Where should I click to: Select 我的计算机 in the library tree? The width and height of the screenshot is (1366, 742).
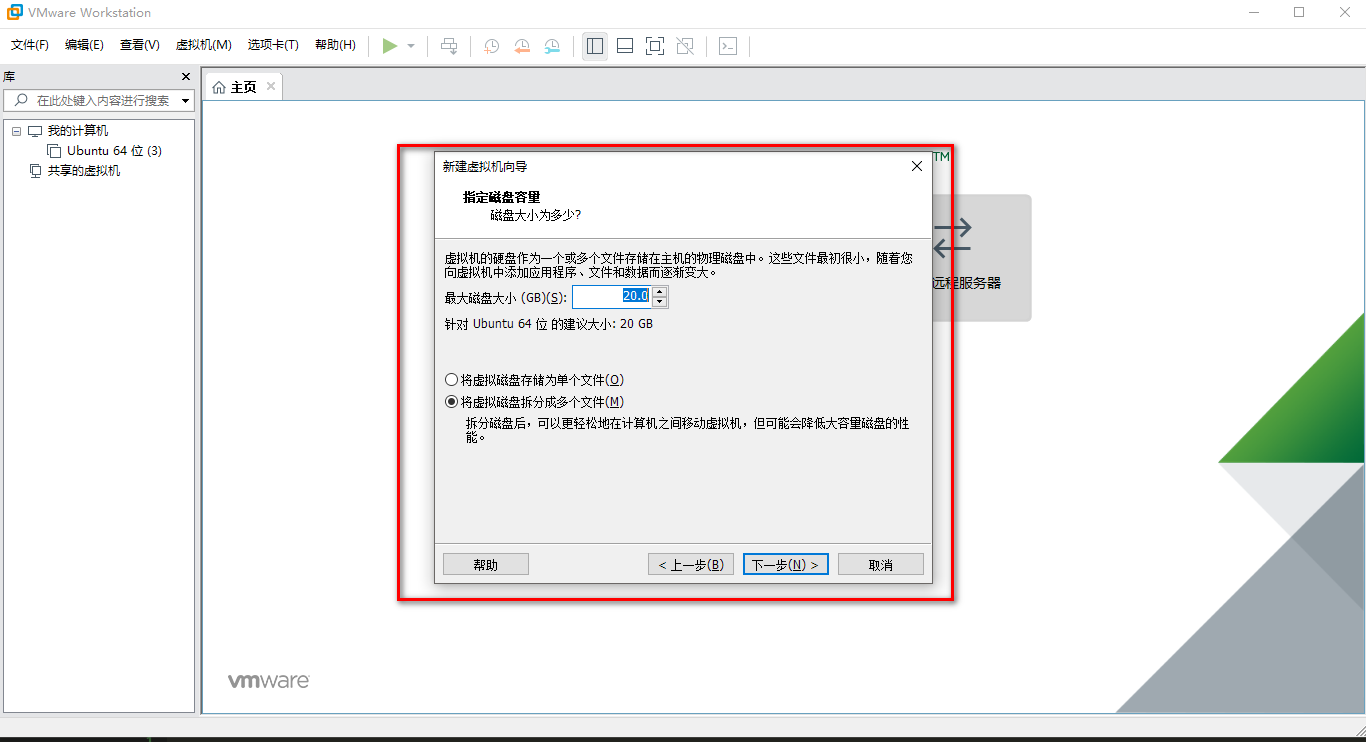pos(78,131)
